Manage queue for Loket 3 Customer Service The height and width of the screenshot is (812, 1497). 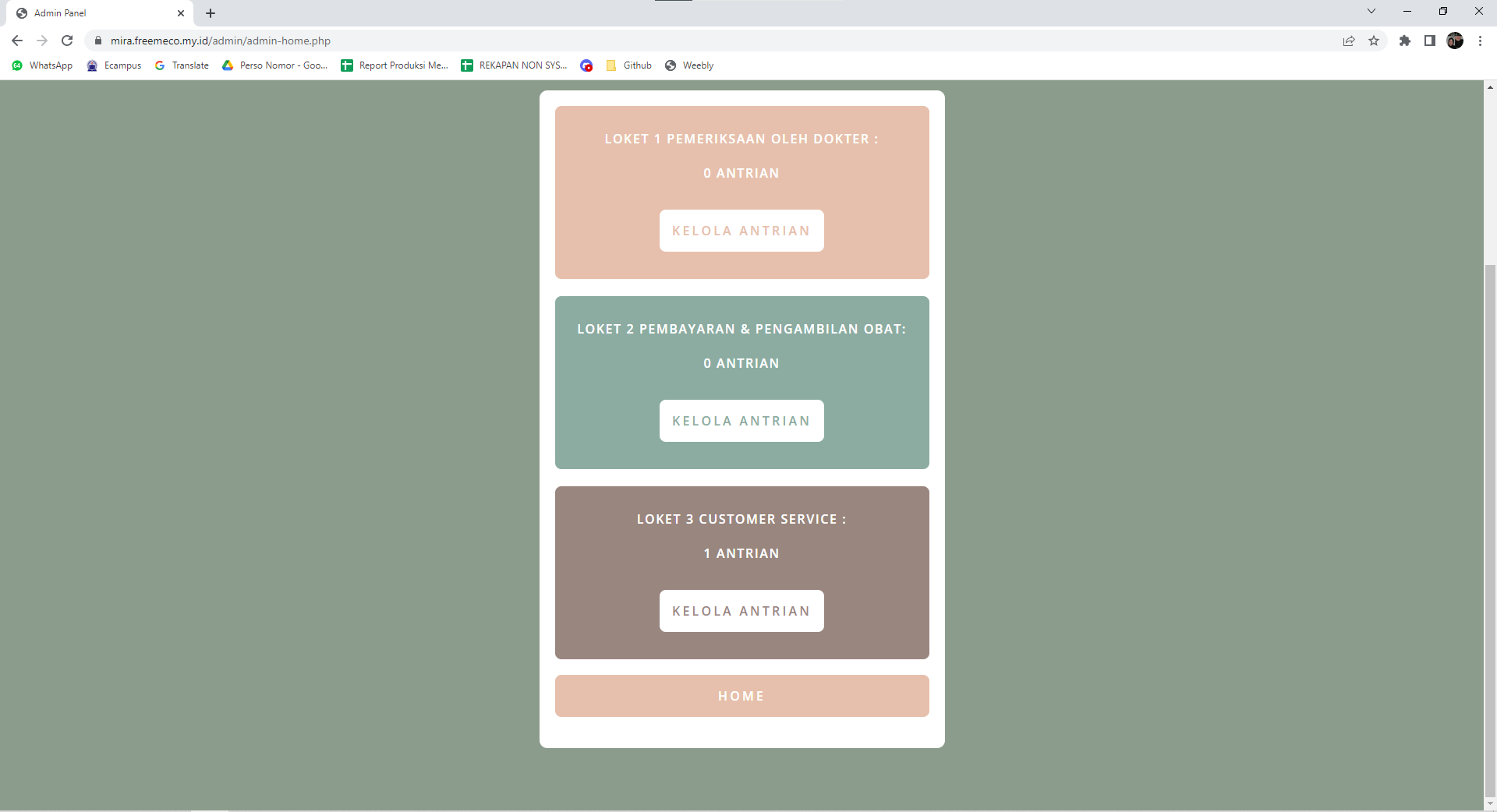(741, 611)
